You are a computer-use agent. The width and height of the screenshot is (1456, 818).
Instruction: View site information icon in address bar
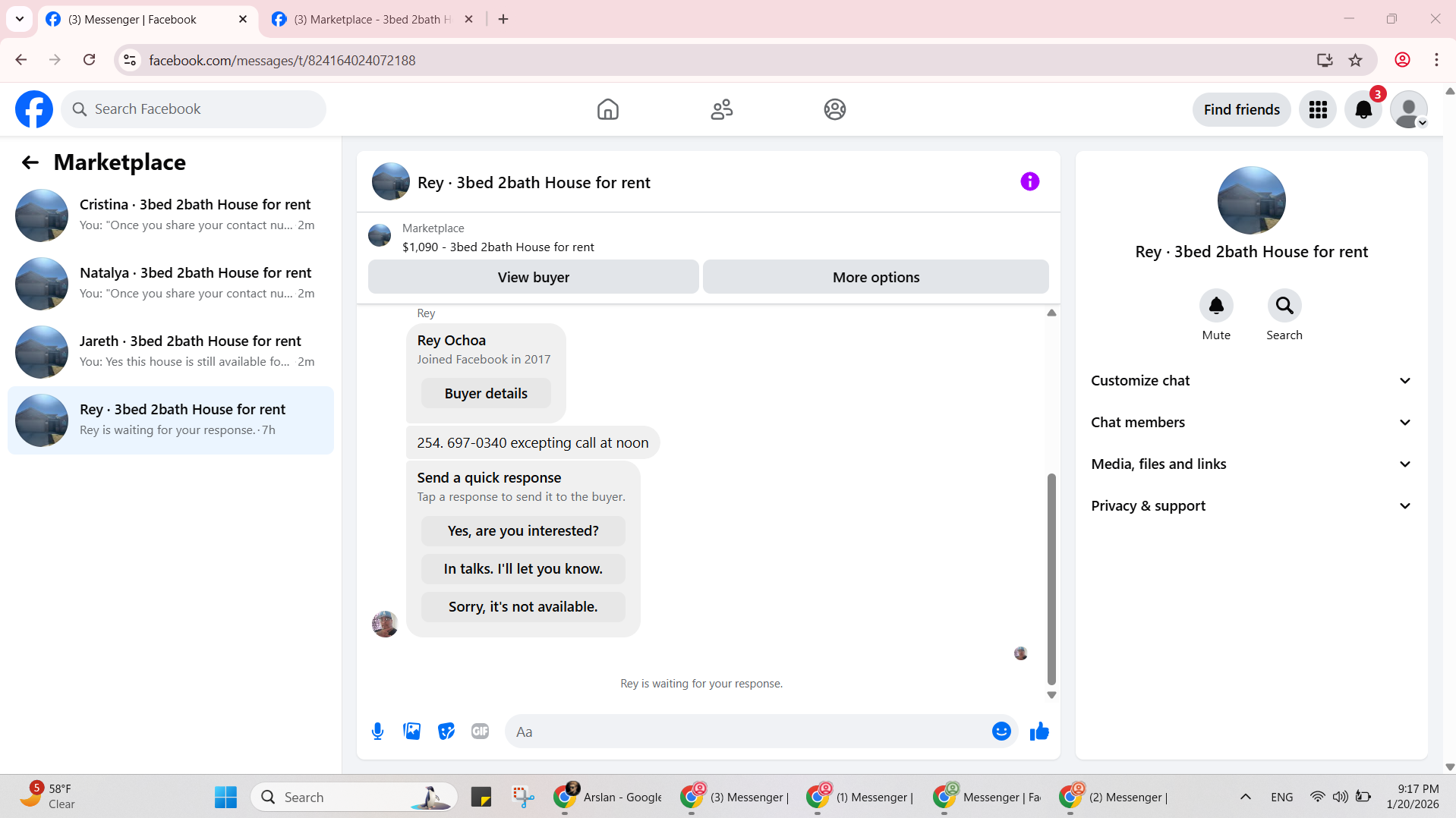[x=131, y=60]
